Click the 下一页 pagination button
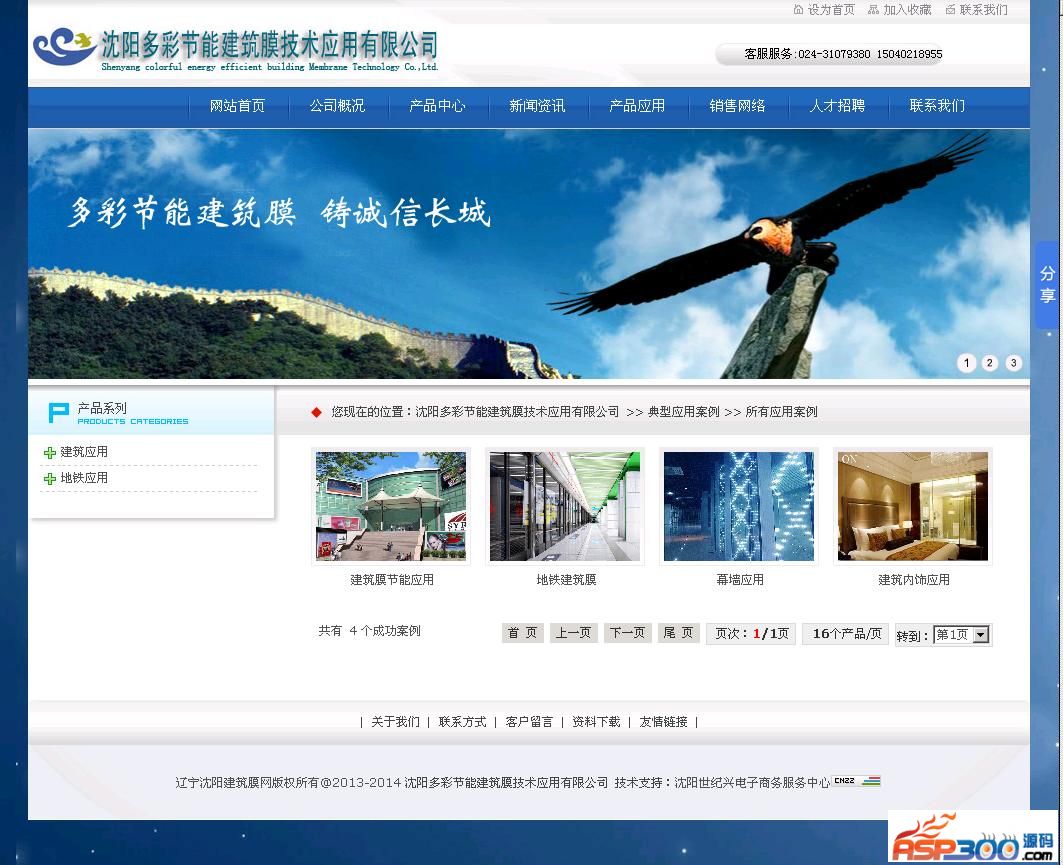This screenshot has height=865, width=1063. (627, 633)
